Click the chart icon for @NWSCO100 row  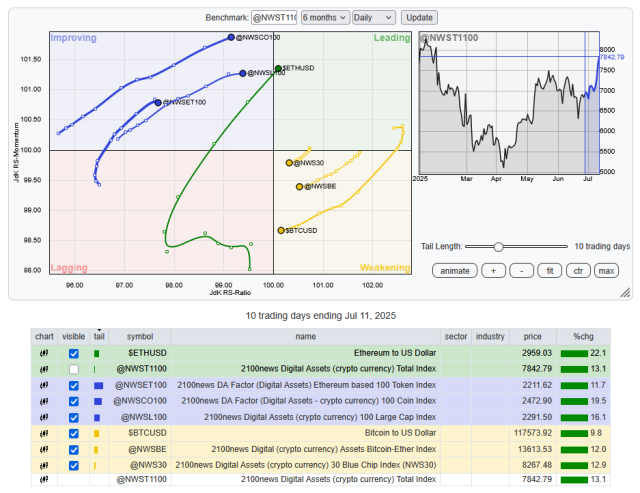coord(45,401)
